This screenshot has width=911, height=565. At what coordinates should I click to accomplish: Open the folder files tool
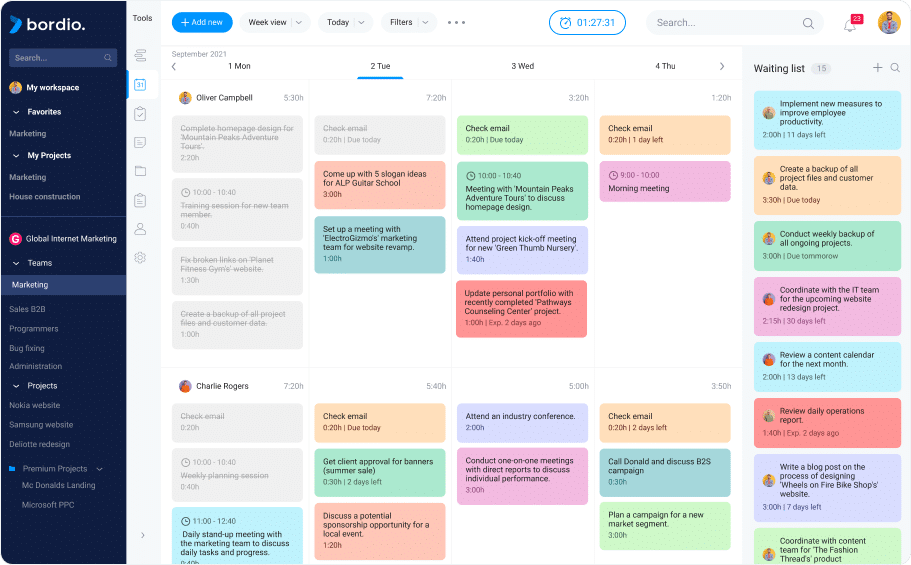coord(140,171)
